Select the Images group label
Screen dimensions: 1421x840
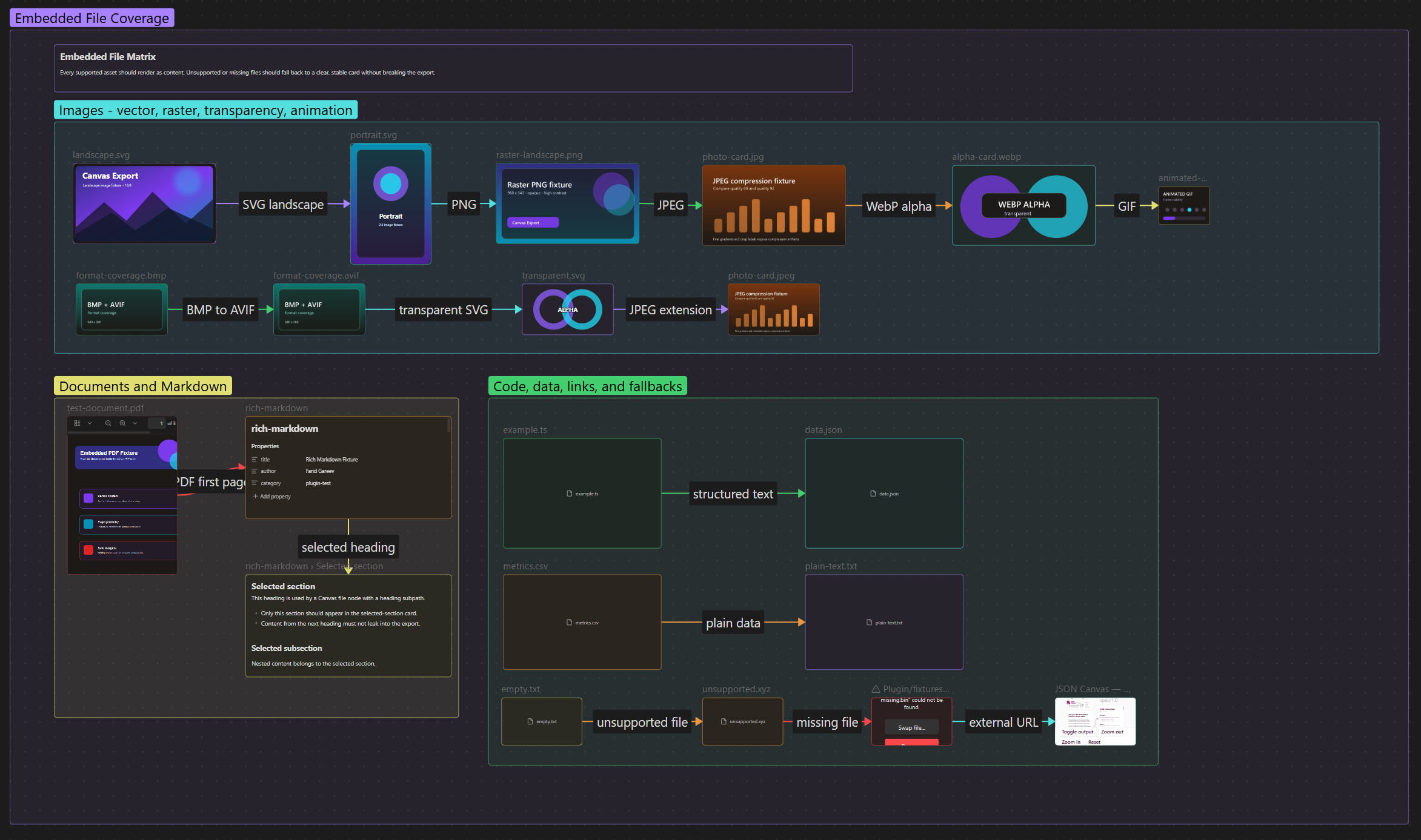click(x=205, y=110)
